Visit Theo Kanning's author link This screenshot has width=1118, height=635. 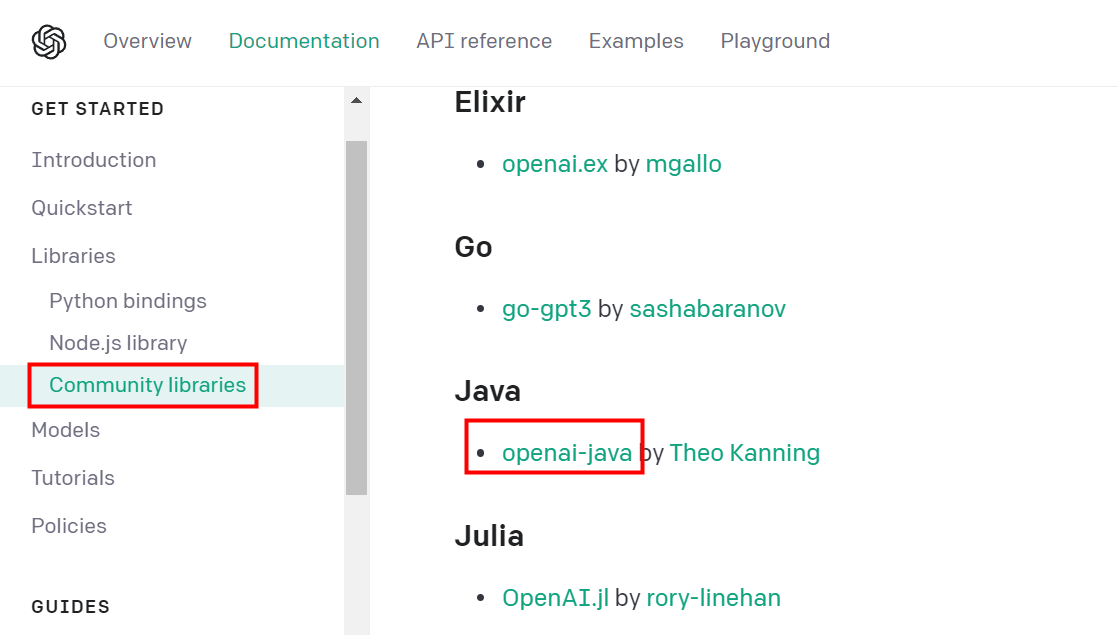pyautogui.click(x=745, y=453)
